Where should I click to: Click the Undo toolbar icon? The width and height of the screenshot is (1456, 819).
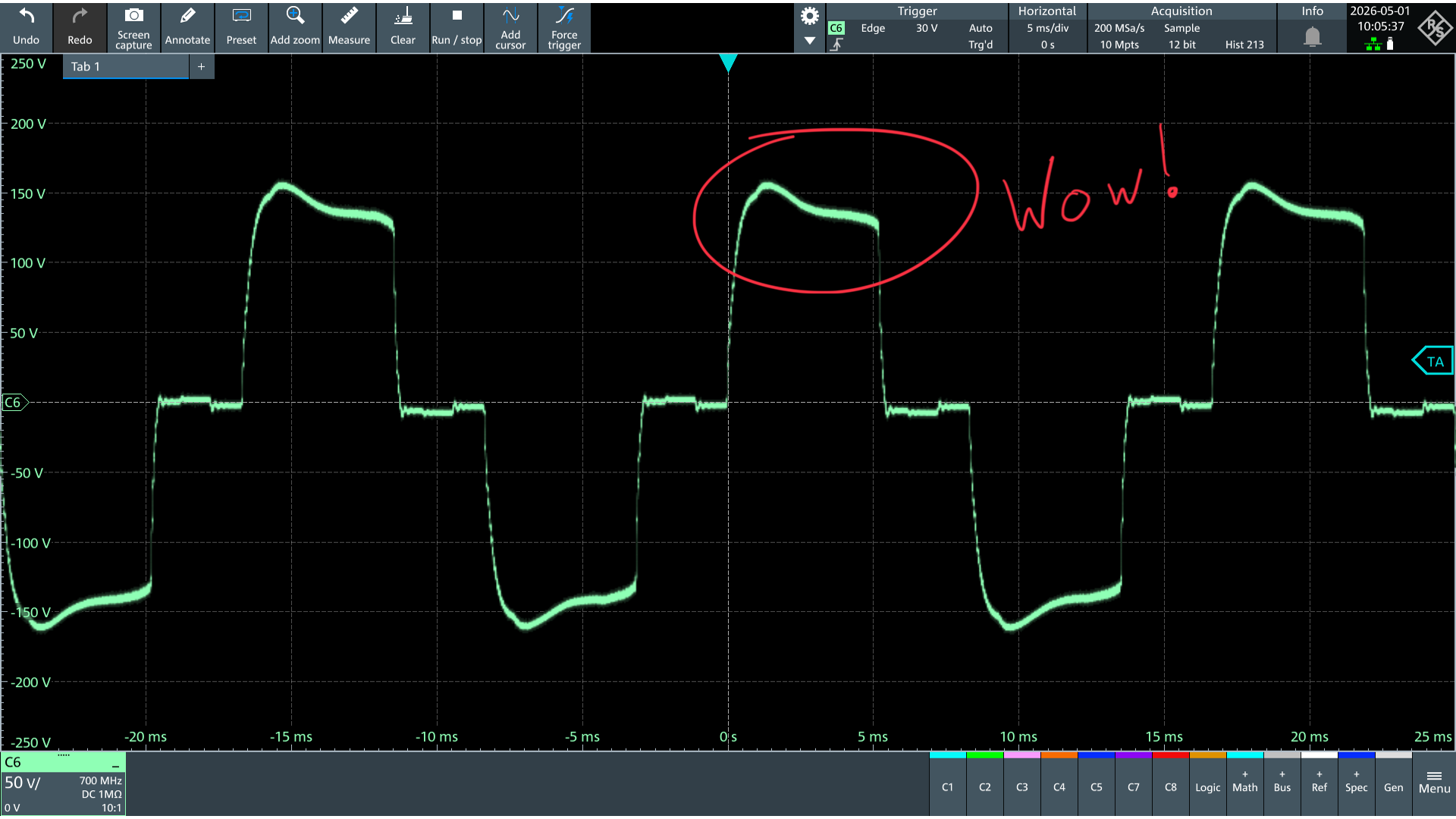coord(27,27)
